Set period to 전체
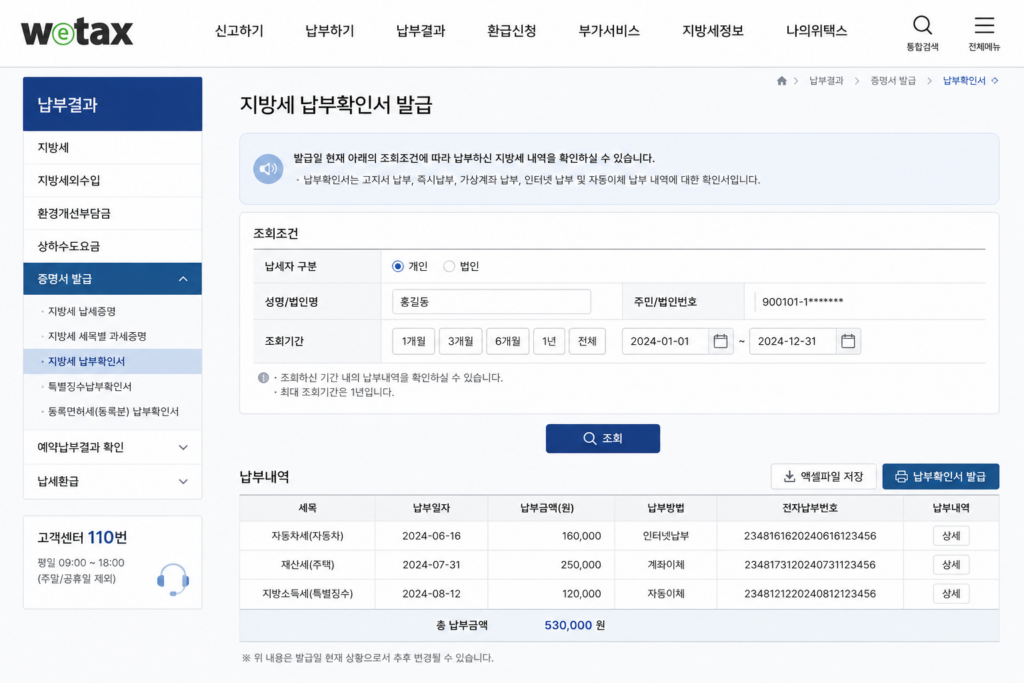Viewport: 1024px width, 683px height. 587,341
